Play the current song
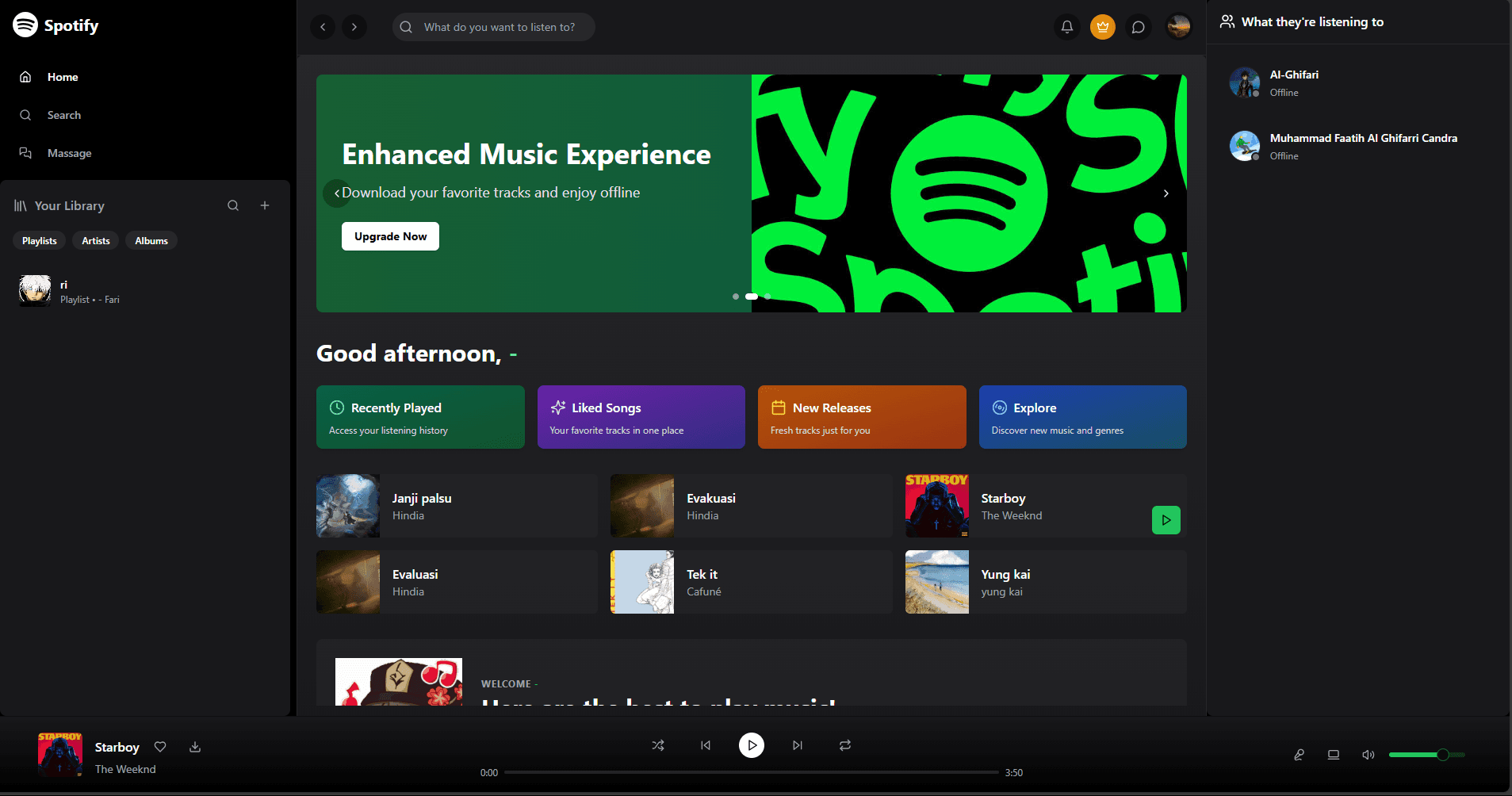The image size is (1512, 796). pos(752,745)
